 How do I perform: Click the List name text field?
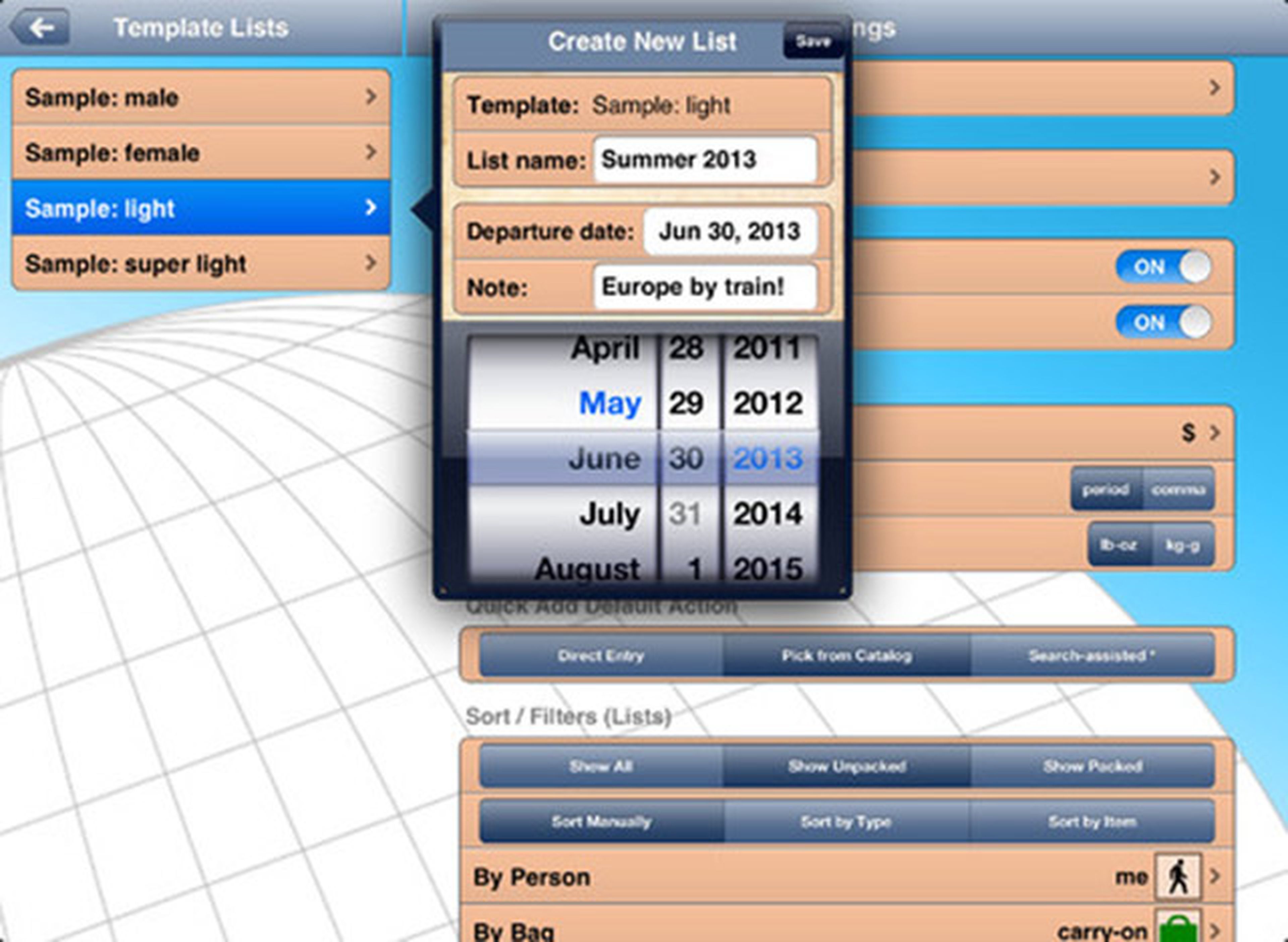(x=705, y=160)
